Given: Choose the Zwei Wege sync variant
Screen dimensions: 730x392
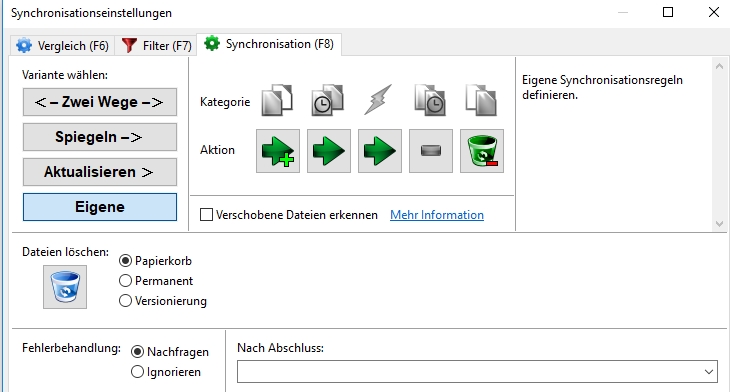Looking at the screenshot, I should coord(100,102).
